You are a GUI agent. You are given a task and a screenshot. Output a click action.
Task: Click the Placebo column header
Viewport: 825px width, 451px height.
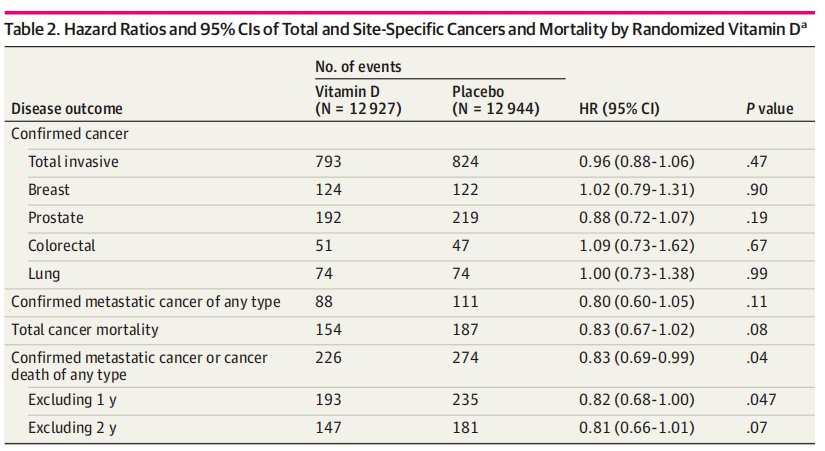click(496, 100)
